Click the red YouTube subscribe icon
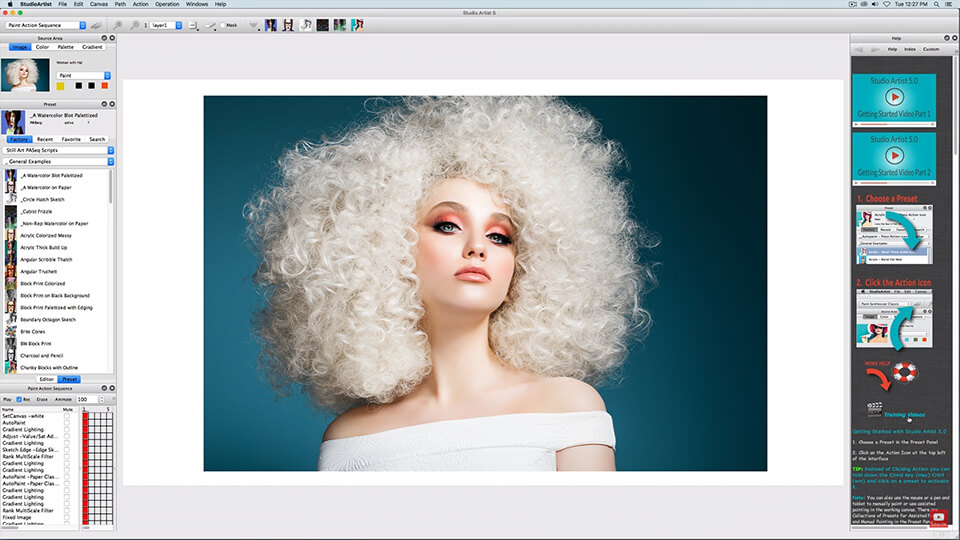 point(938,518)
